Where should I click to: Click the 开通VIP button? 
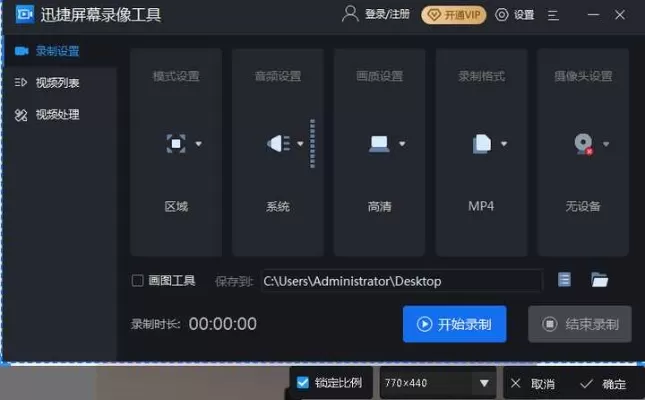point(453,15)
